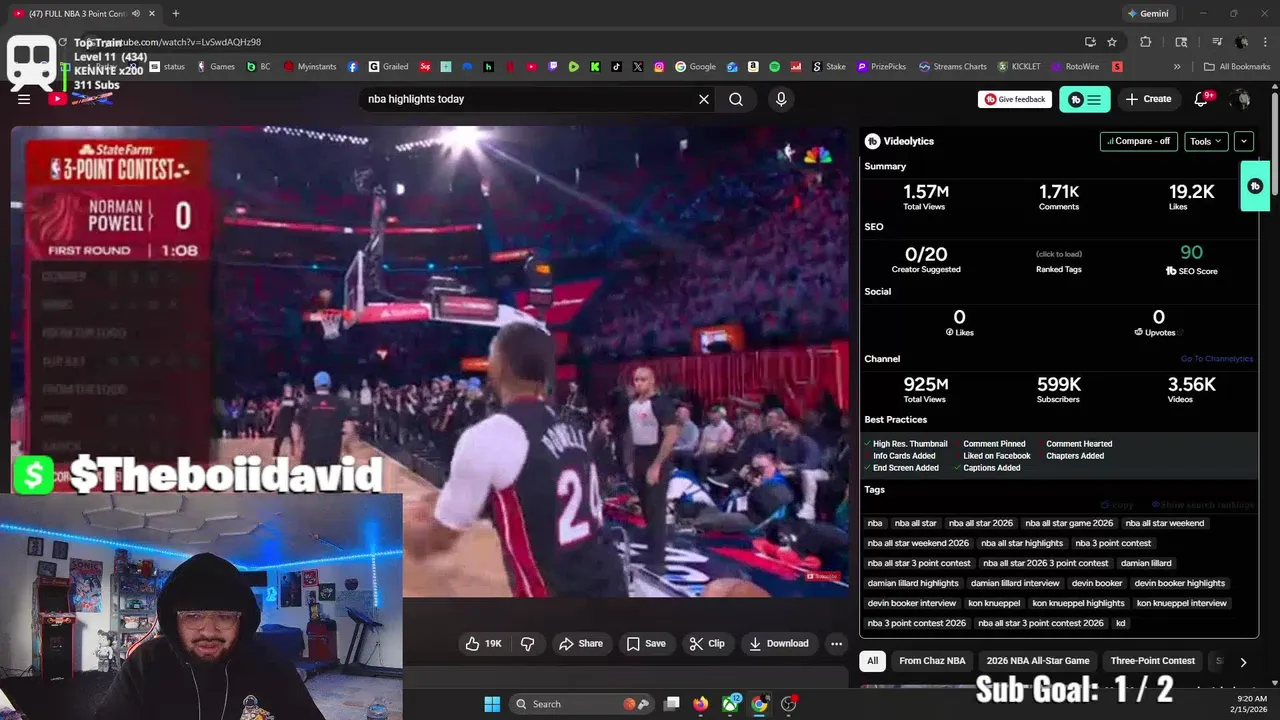Open the All Bookmarks folder
Screen dimensions: 1280x720
(1237, 67)
